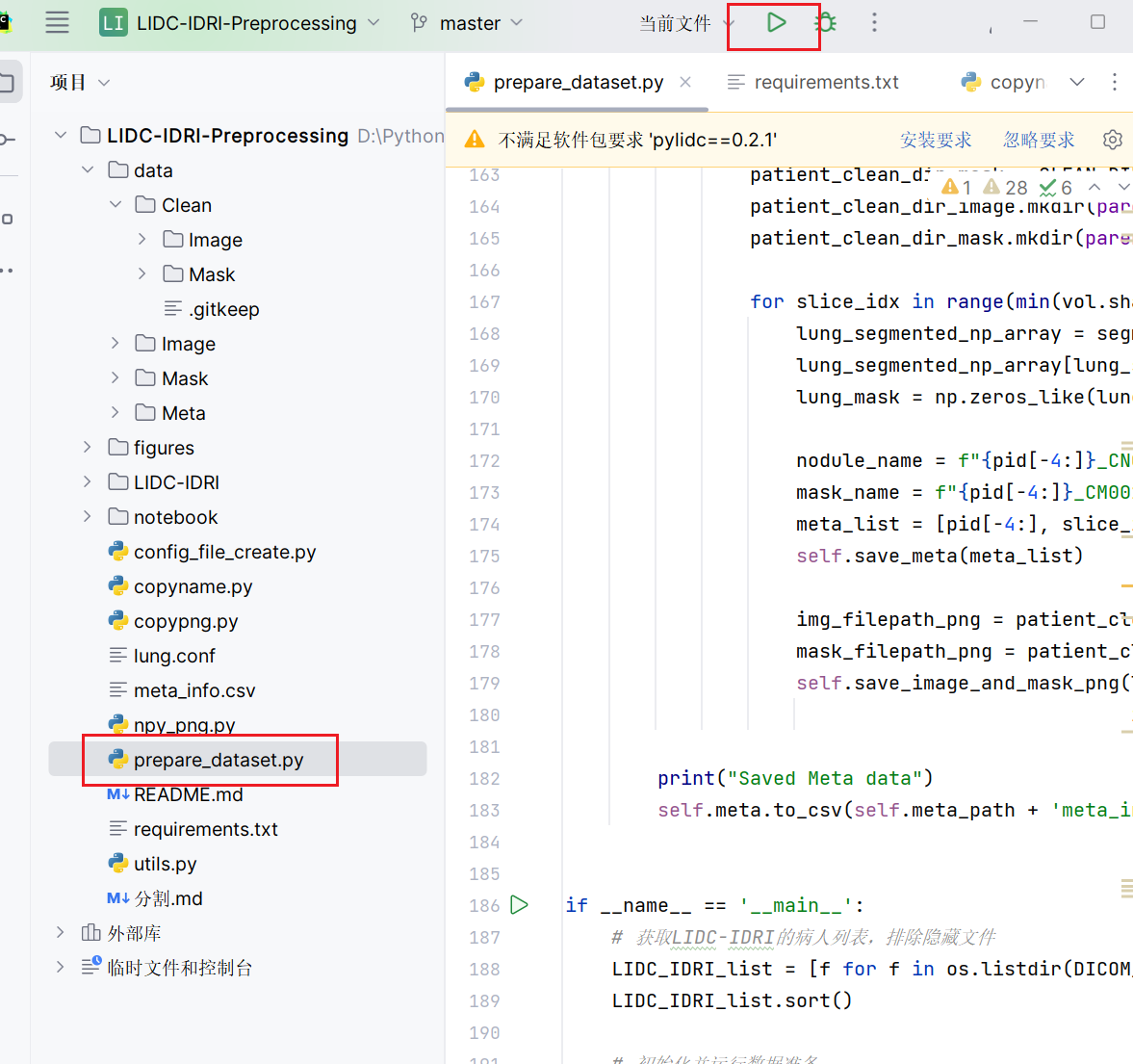Select utils.py in project tree
This screenshot has height=1064, width=1133.
pyautogui.click(x=165, y=864)
